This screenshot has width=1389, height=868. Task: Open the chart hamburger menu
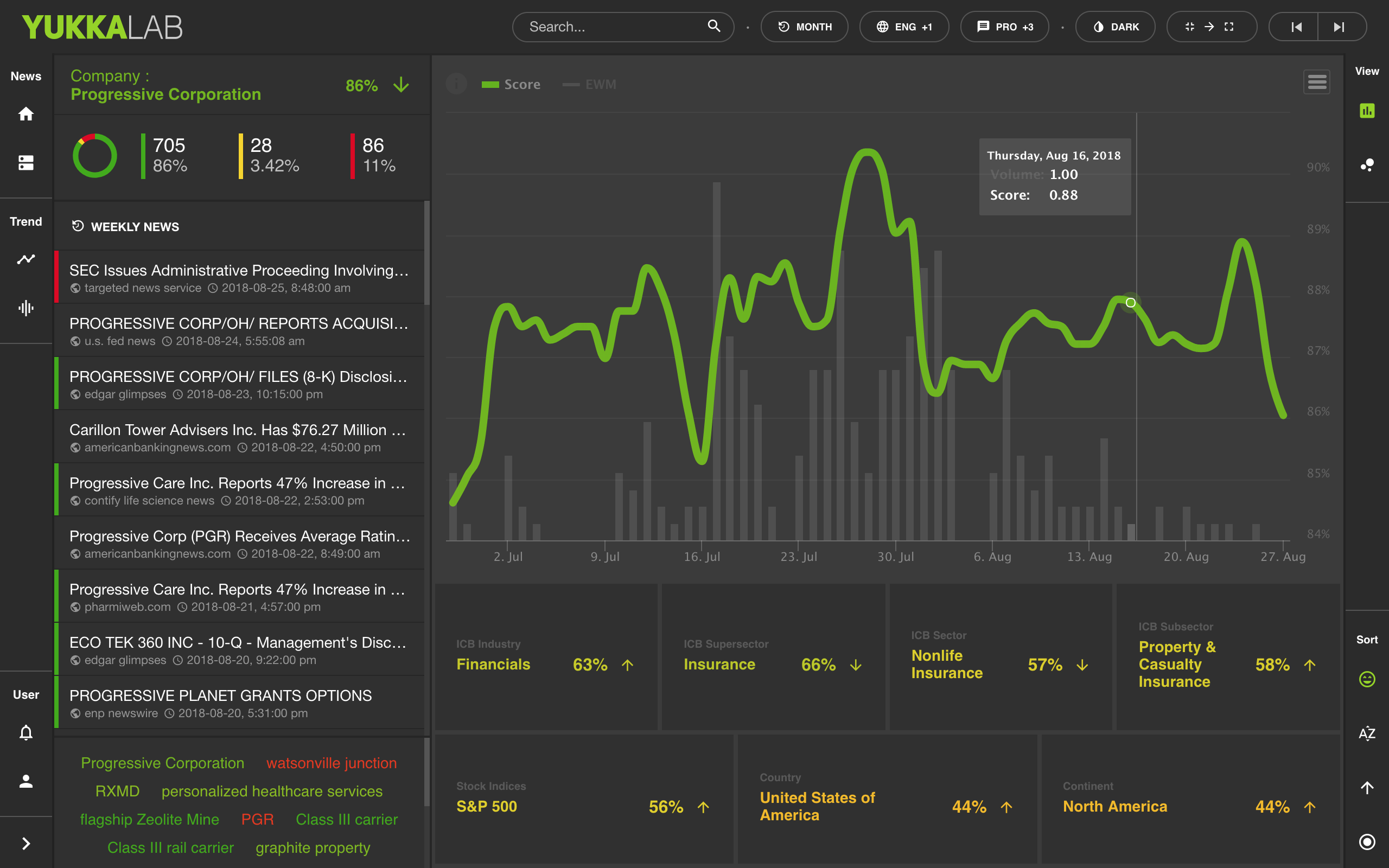[x=1317, y=82]
